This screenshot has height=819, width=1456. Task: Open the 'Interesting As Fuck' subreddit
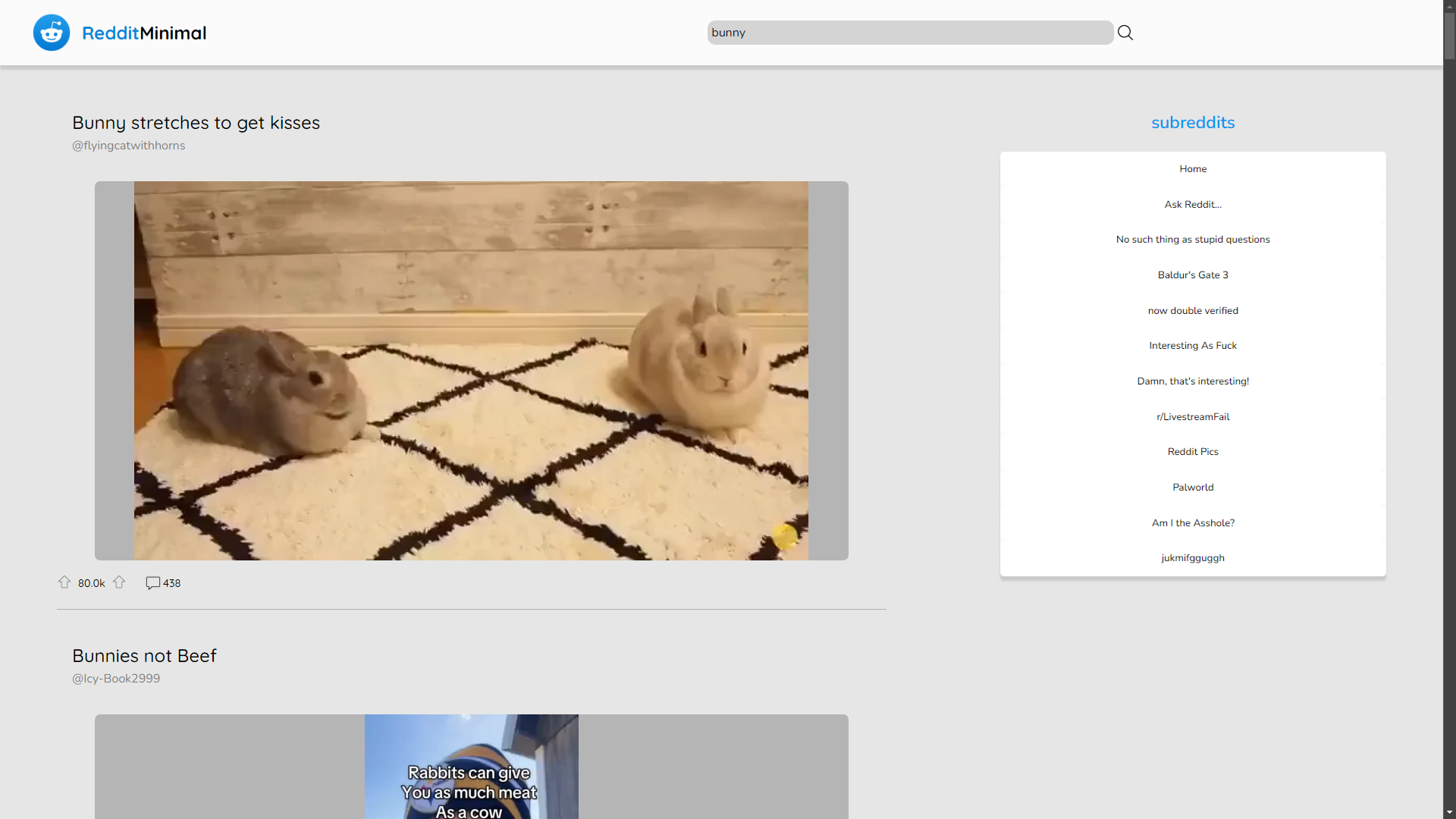[x=1192, y=345]
